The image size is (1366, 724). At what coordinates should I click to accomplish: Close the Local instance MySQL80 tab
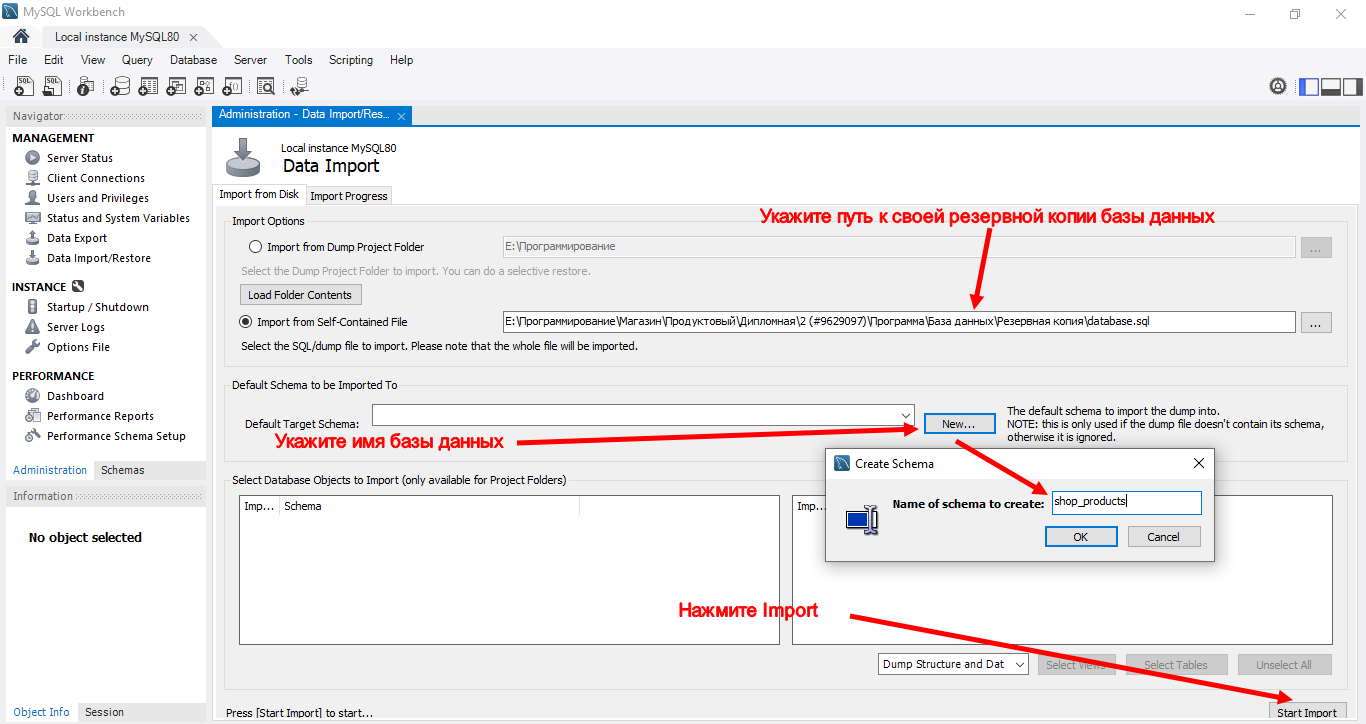point(193,38)
